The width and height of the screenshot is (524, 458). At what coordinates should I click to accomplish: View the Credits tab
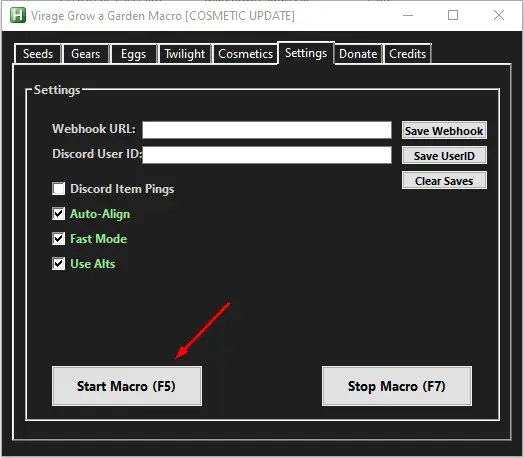coord(408,54)
